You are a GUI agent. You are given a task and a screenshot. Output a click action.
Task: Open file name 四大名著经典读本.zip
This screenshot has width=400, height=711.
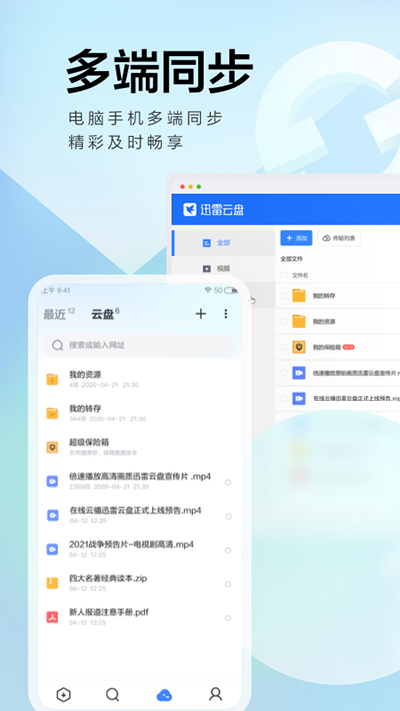(x=108, y=578)
